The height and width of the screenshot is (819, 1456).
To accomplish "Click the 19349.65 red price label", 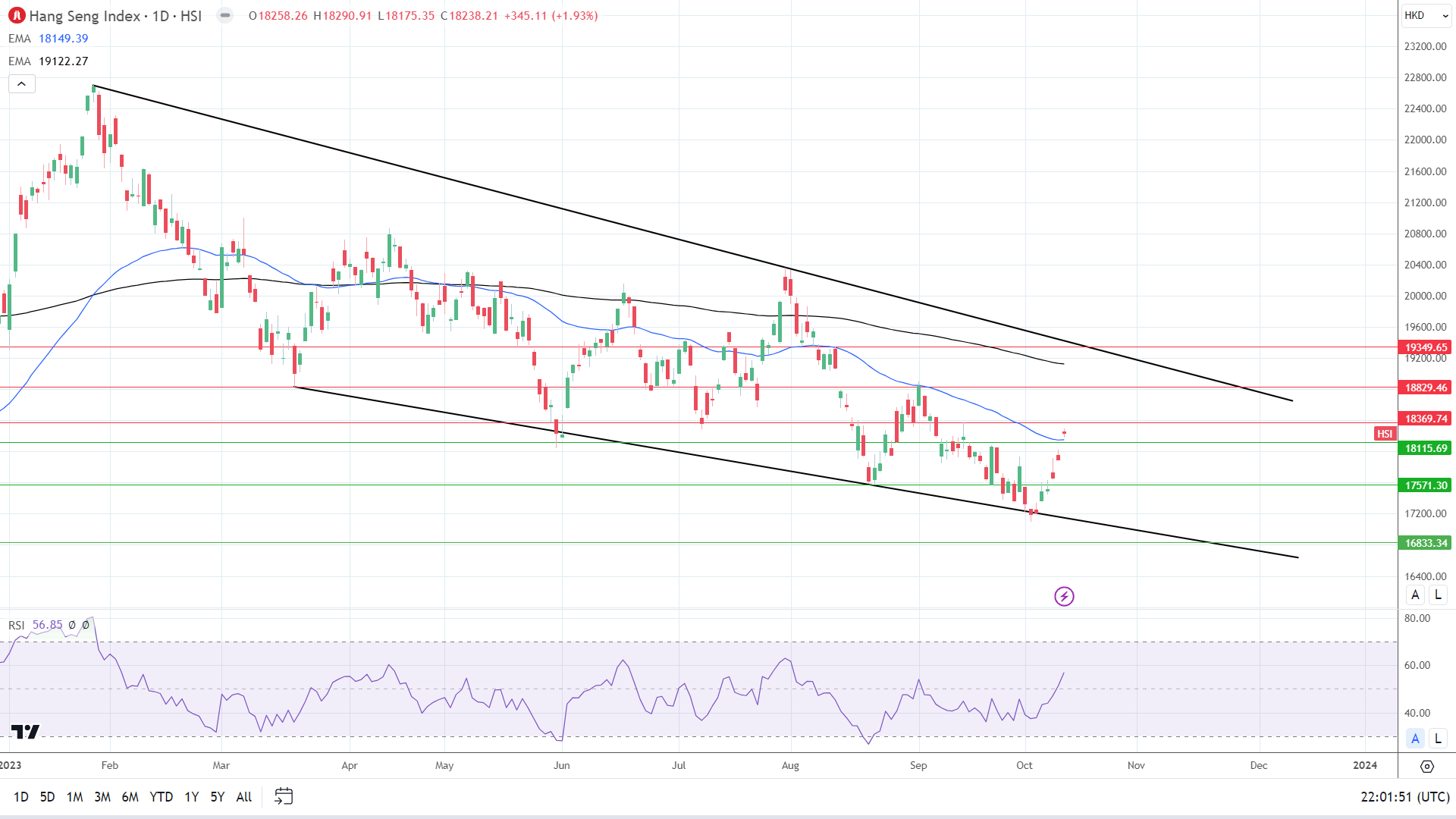I will click(x=1425, y=347).
